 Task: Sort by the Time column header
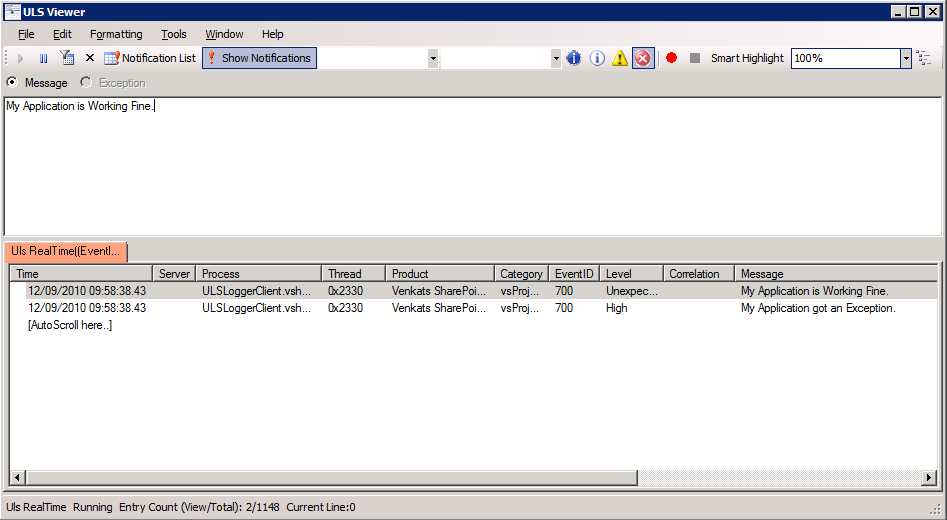82,274
